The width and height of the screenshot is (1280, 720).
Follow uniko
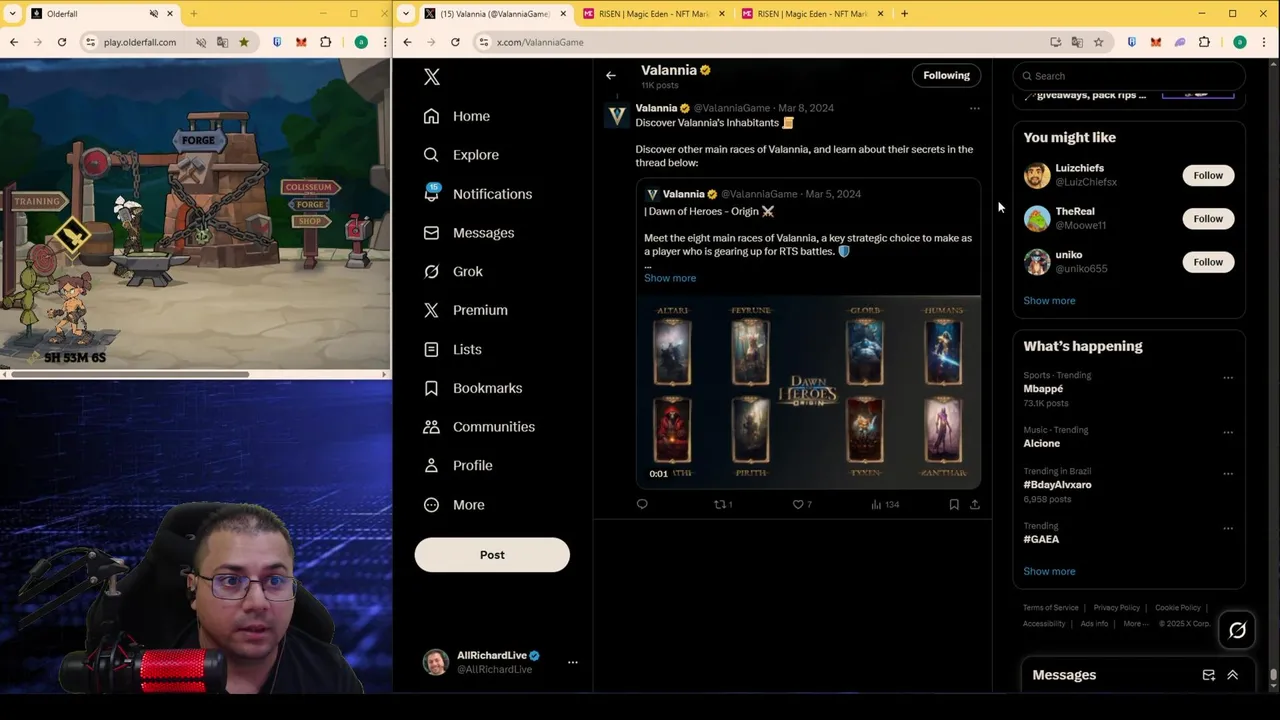1208,262
